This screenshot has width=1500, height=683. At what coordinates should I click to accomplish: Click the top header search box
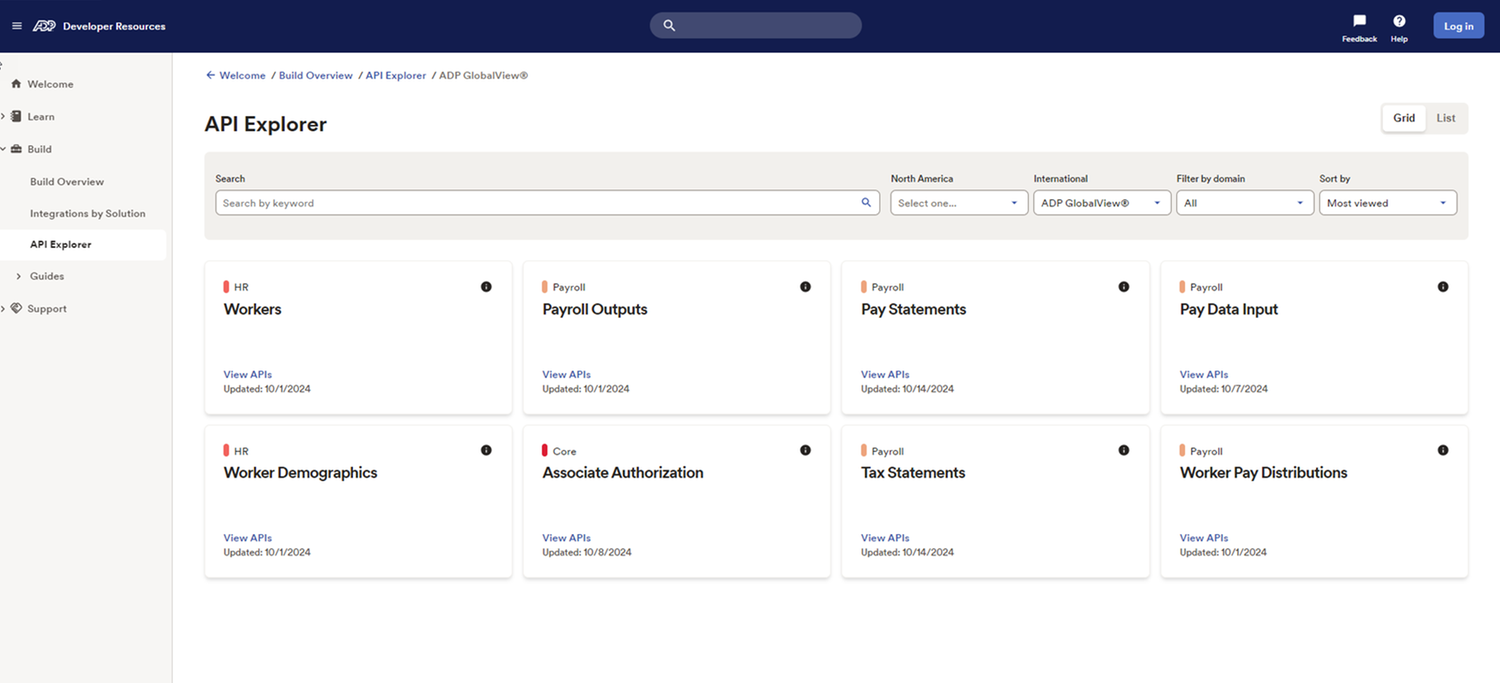(756, 25)
